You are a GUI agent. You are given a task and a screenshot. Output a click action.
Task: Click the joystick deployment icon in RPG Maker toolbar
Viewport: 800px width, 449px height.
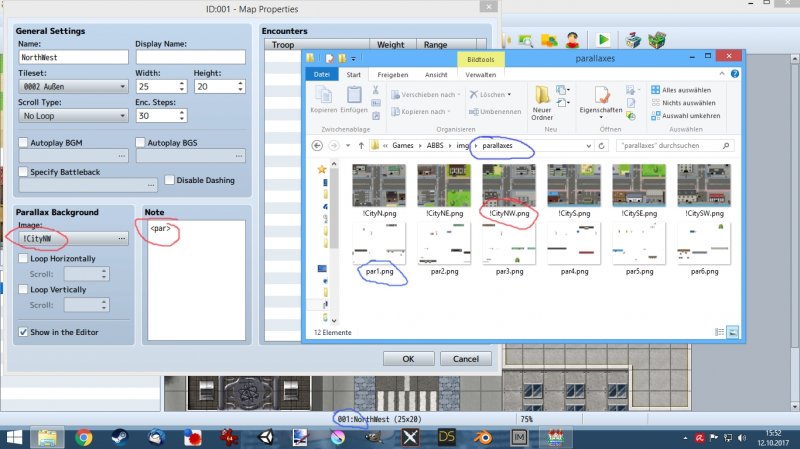(x=633, y=40)
